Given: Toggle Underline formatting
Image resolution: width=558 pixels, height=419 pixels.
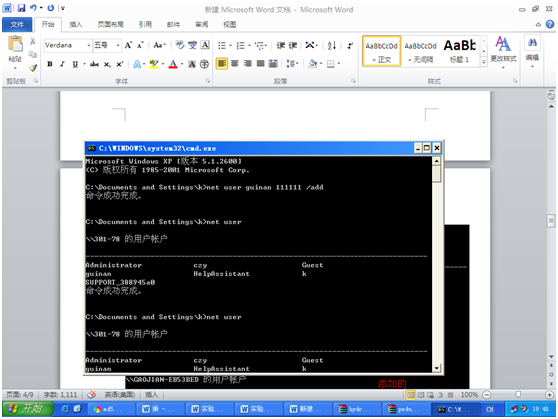Looking at the screenshot, I should pos(75,64).
